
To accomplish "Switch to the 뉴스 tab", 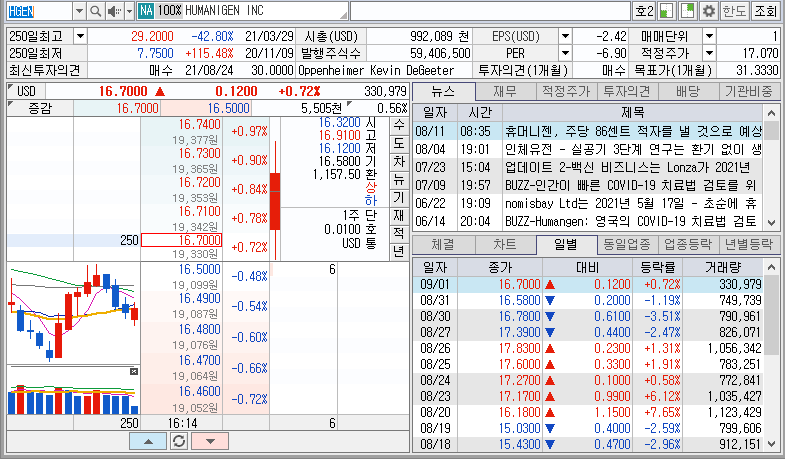I will (x=444, y=92).
